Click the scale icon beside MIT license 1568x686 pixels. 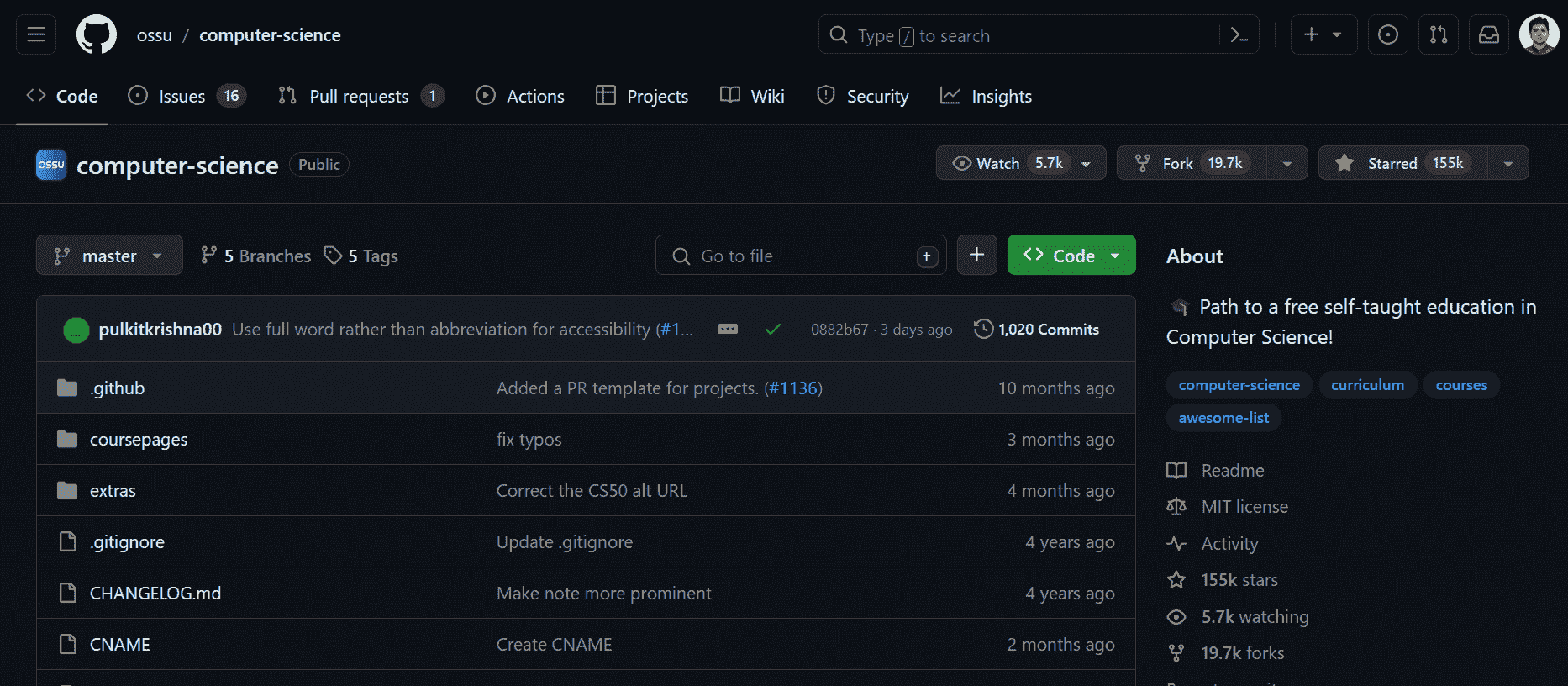1176,507
